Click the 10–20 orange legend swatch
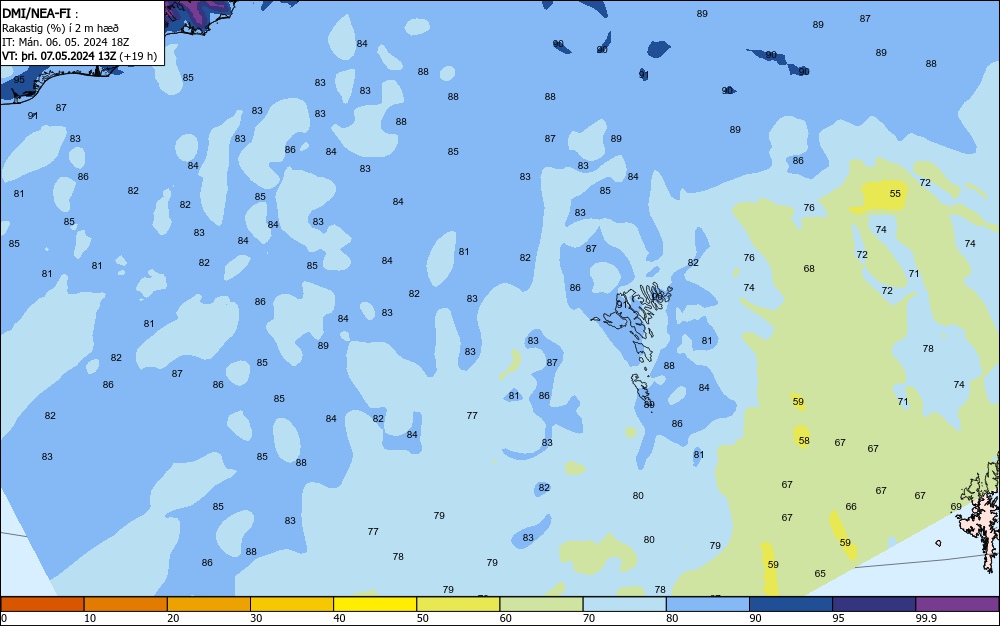Screen dimensions: 1000x626 coord(126,604)
